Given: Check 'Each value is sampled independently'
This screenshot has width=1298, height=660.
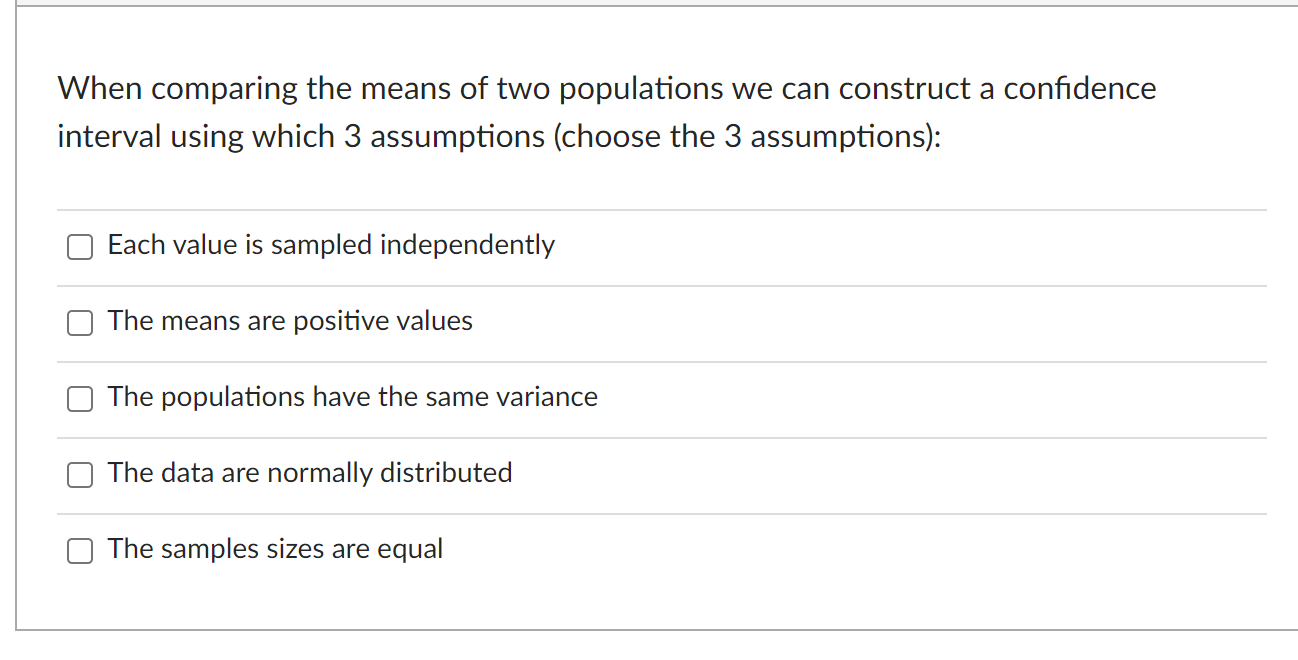Looking at the screenshot, I should pos(79,246).
